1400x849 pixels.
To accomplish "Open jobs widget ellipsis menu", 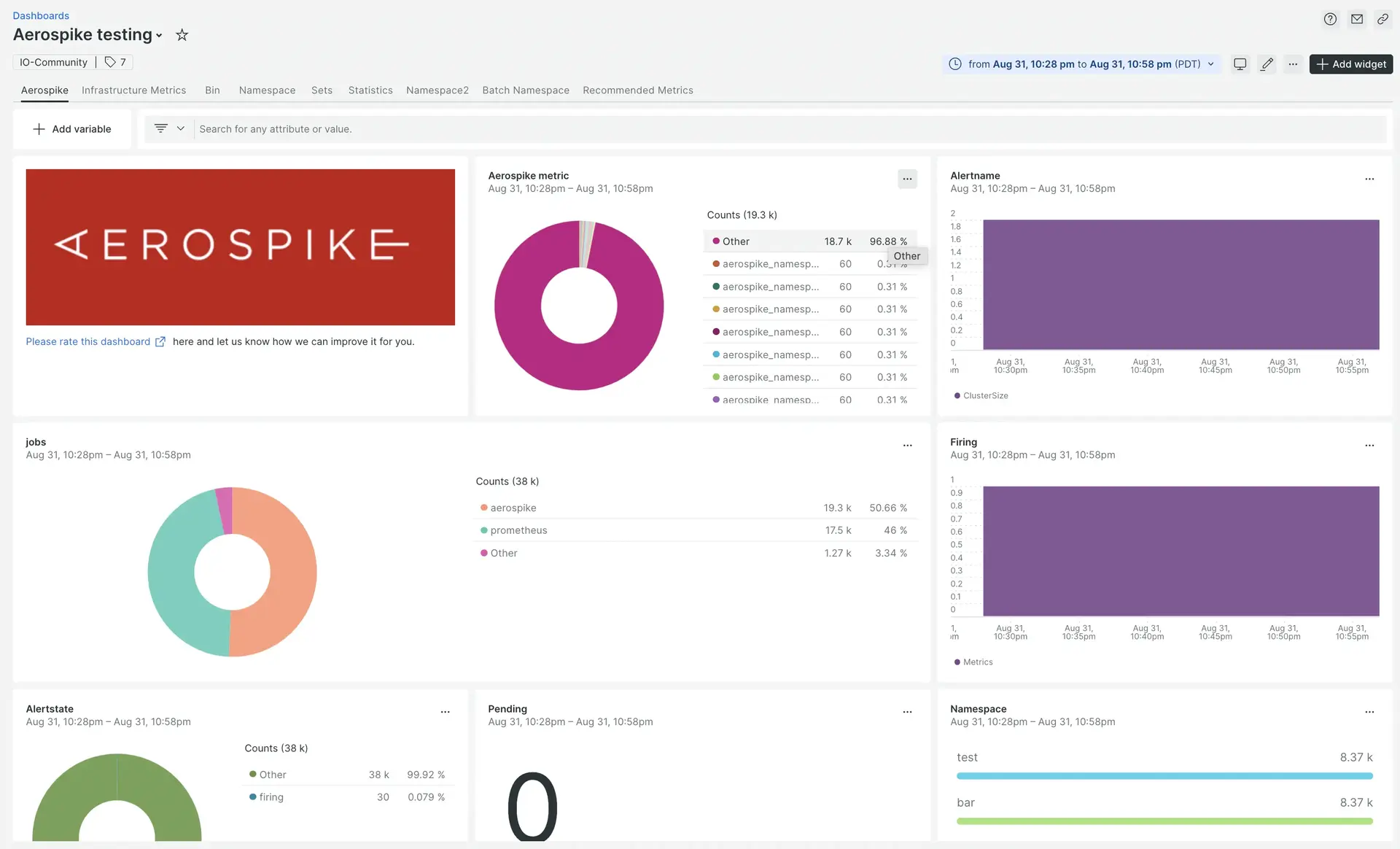I will pos(907,446).
